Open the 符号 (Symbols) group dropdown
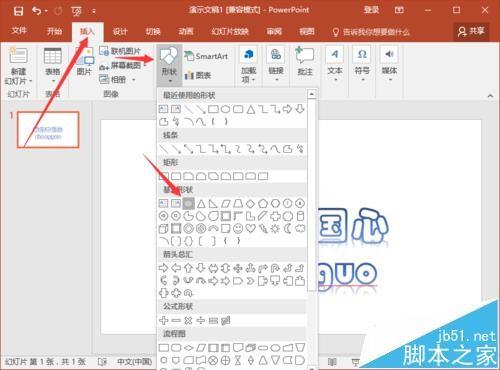The width and height of the screenshot is (500, 370). tap(362, 65)
